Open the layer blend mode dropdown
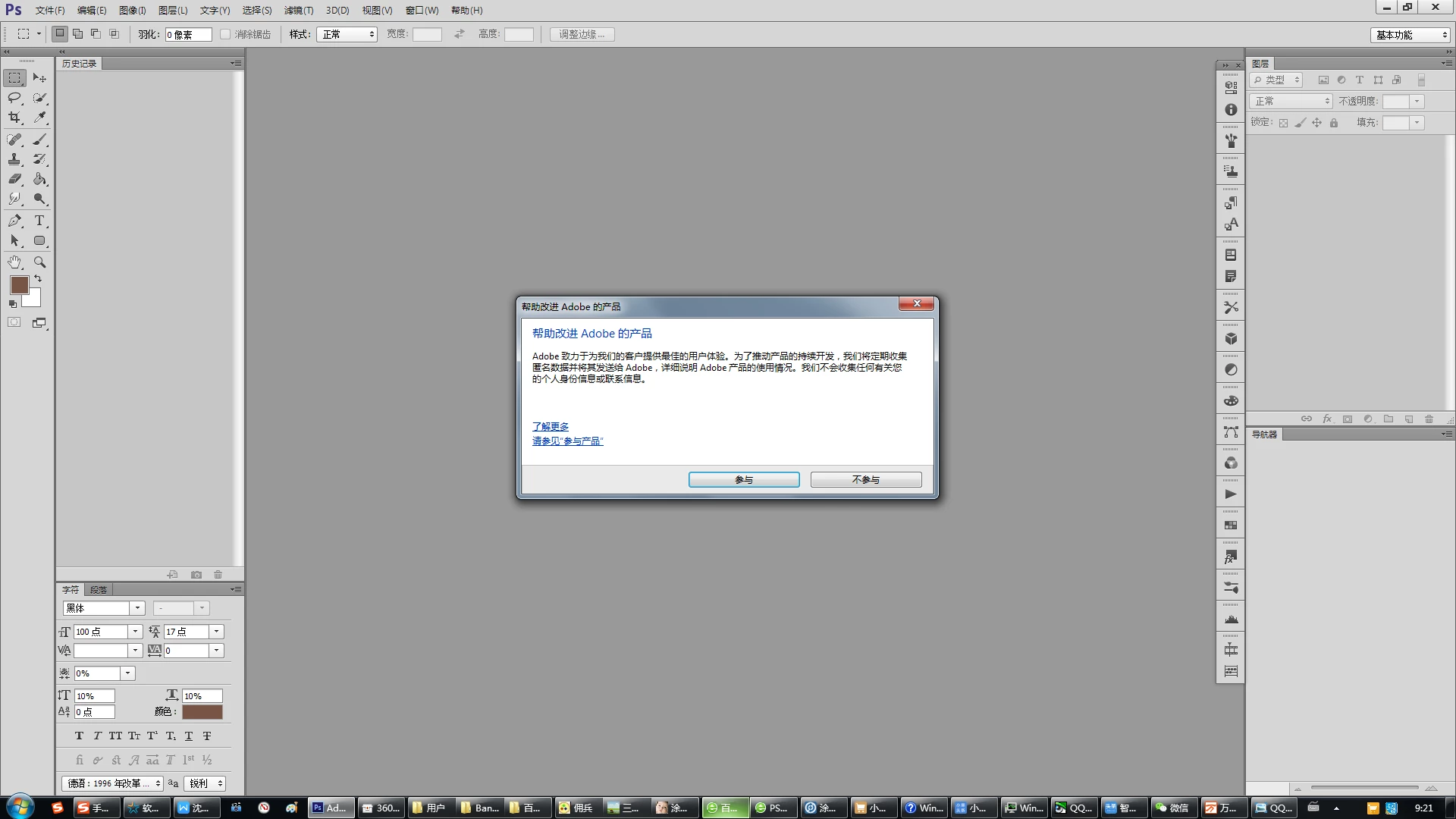The image size is (1456, 819). pos(1291,101)
